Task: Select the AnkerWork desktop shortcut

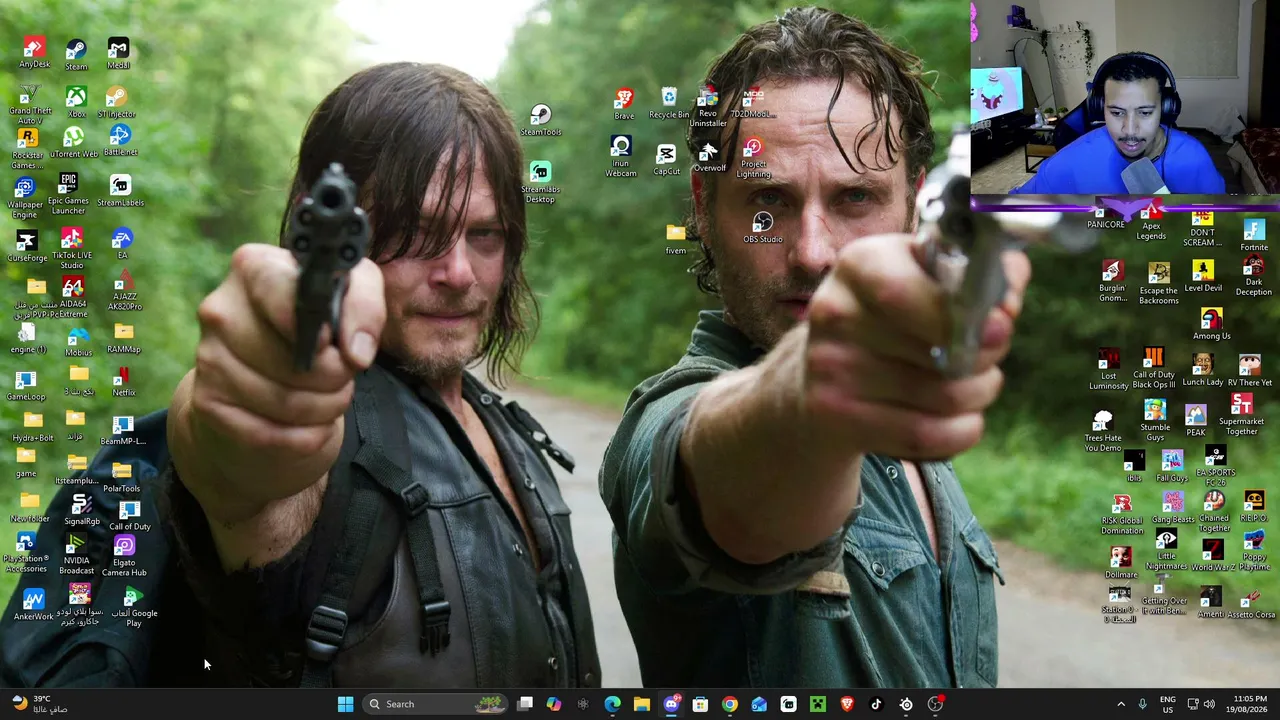Action: [x=33, y=605]
